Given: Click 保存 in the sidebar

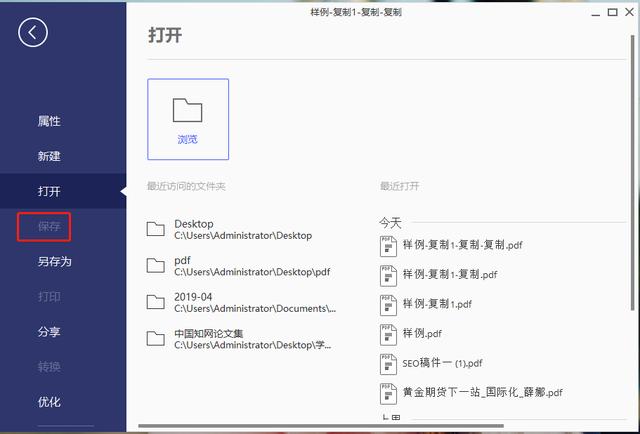Looking at the screenshot, I should [x=49, y=226].
